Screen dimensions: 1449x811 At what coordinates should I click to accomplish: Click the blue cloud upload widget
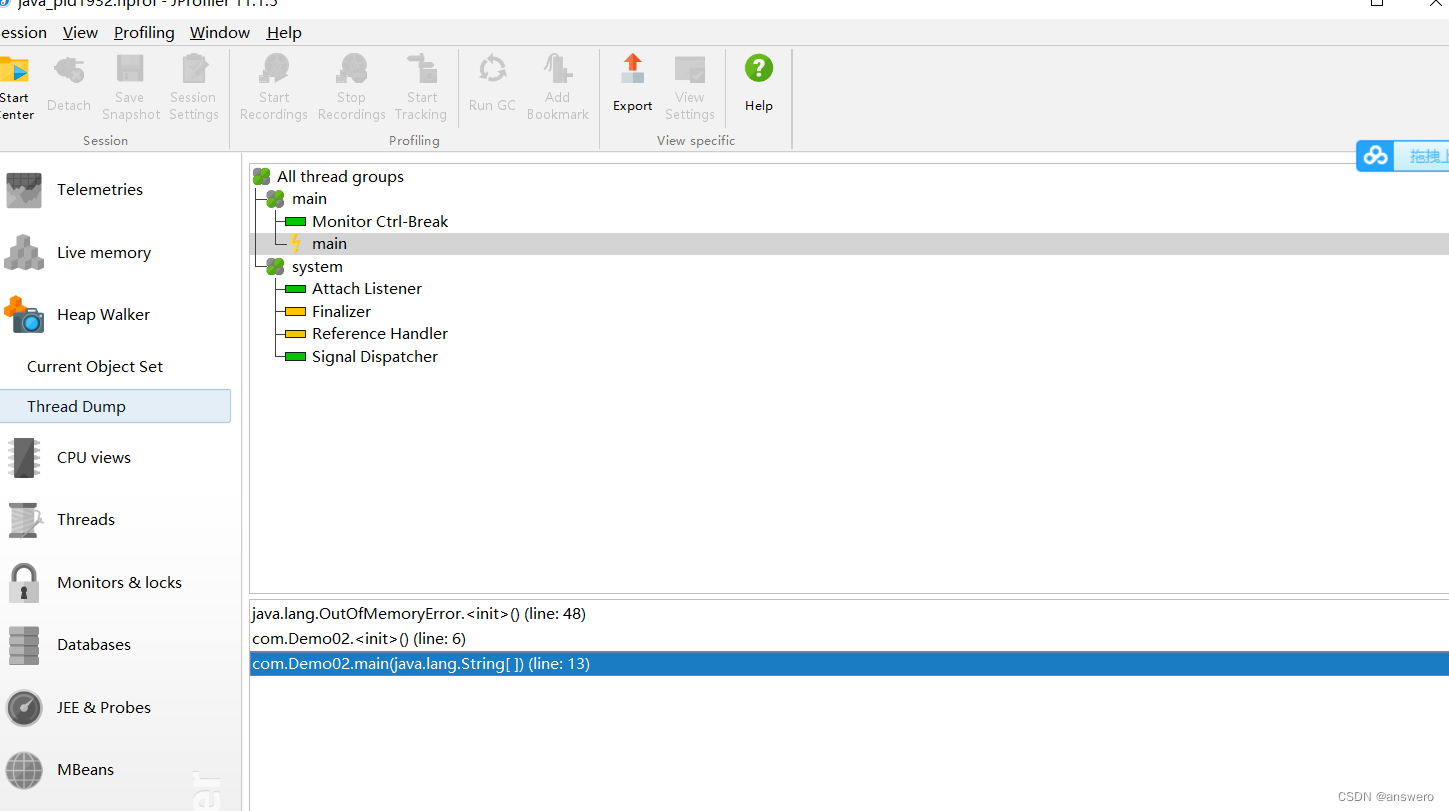coord(1402,156)
